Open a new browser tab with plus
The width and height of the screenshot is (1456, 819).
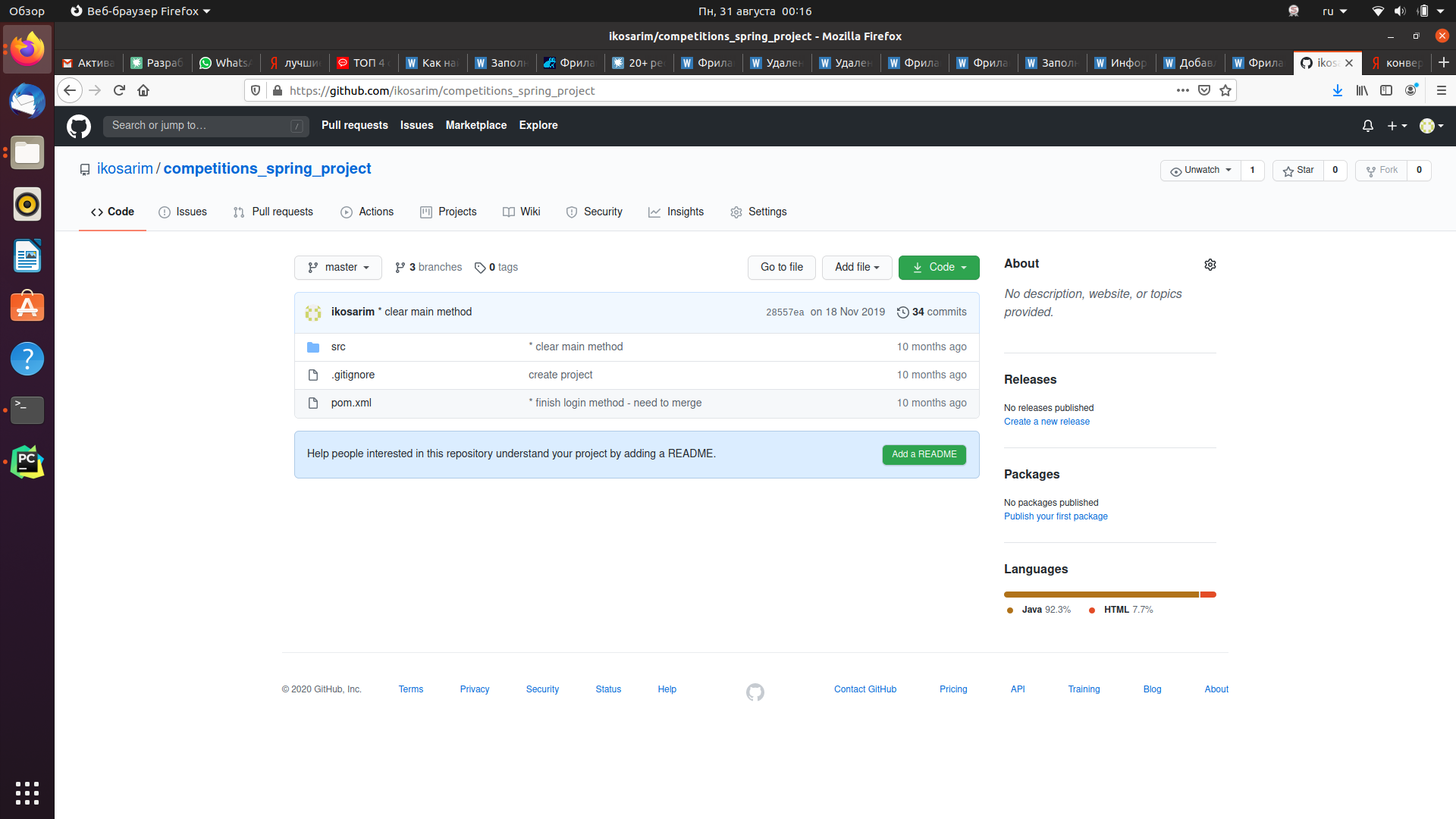coord(1444,62)
